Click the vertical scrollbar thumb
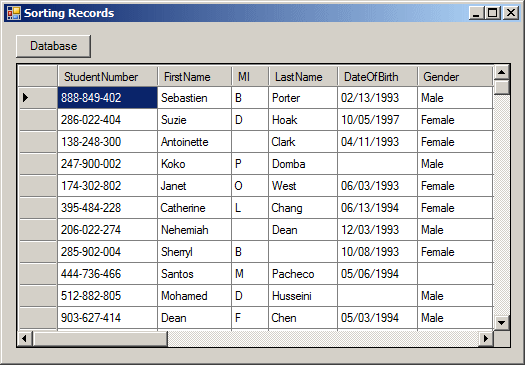525x365 pixels. (x=502, y=87)
